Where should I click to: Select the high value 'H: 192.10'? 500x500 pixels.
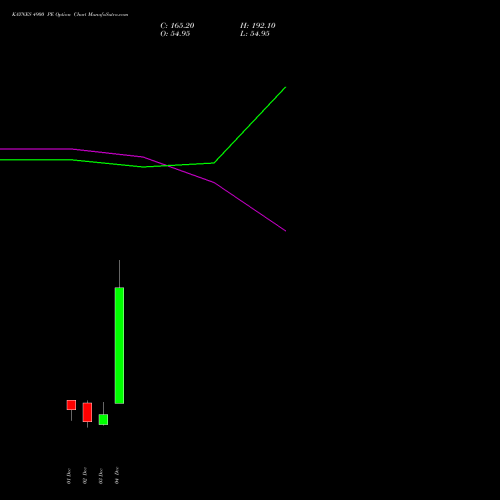pos(258,26)
